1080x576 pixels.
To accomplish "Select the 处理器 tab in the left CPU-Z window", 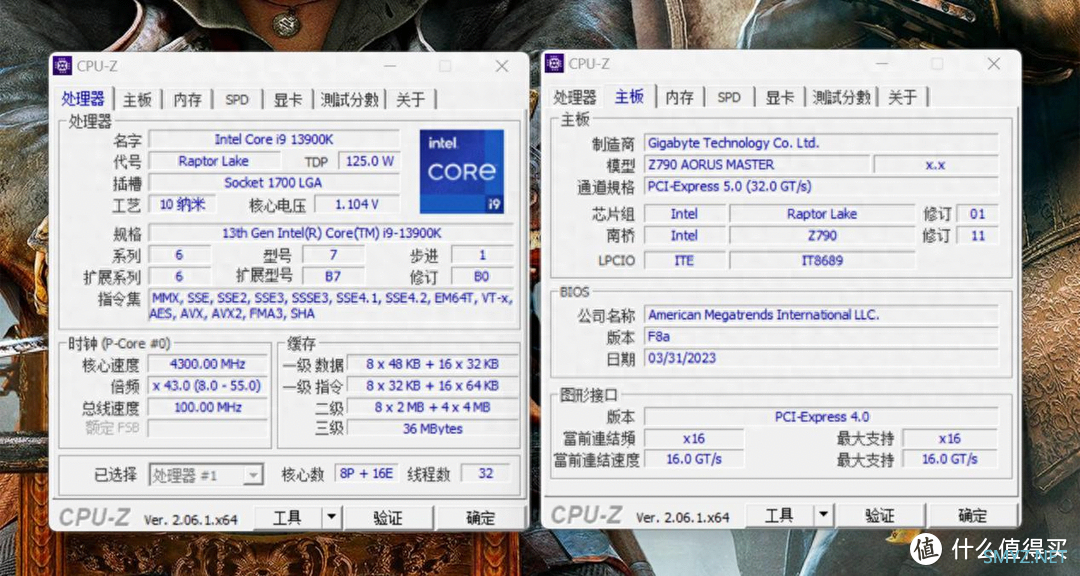I will (83, 99).
